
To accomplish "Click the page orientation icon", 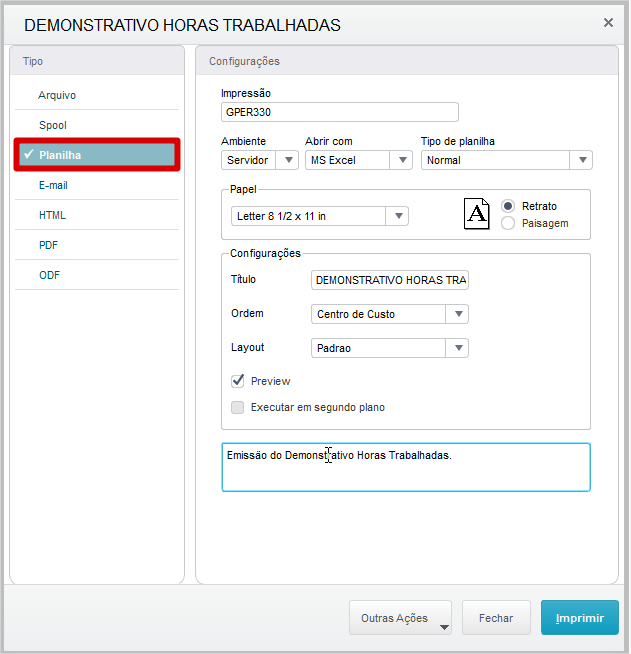I will coord(476,214).
